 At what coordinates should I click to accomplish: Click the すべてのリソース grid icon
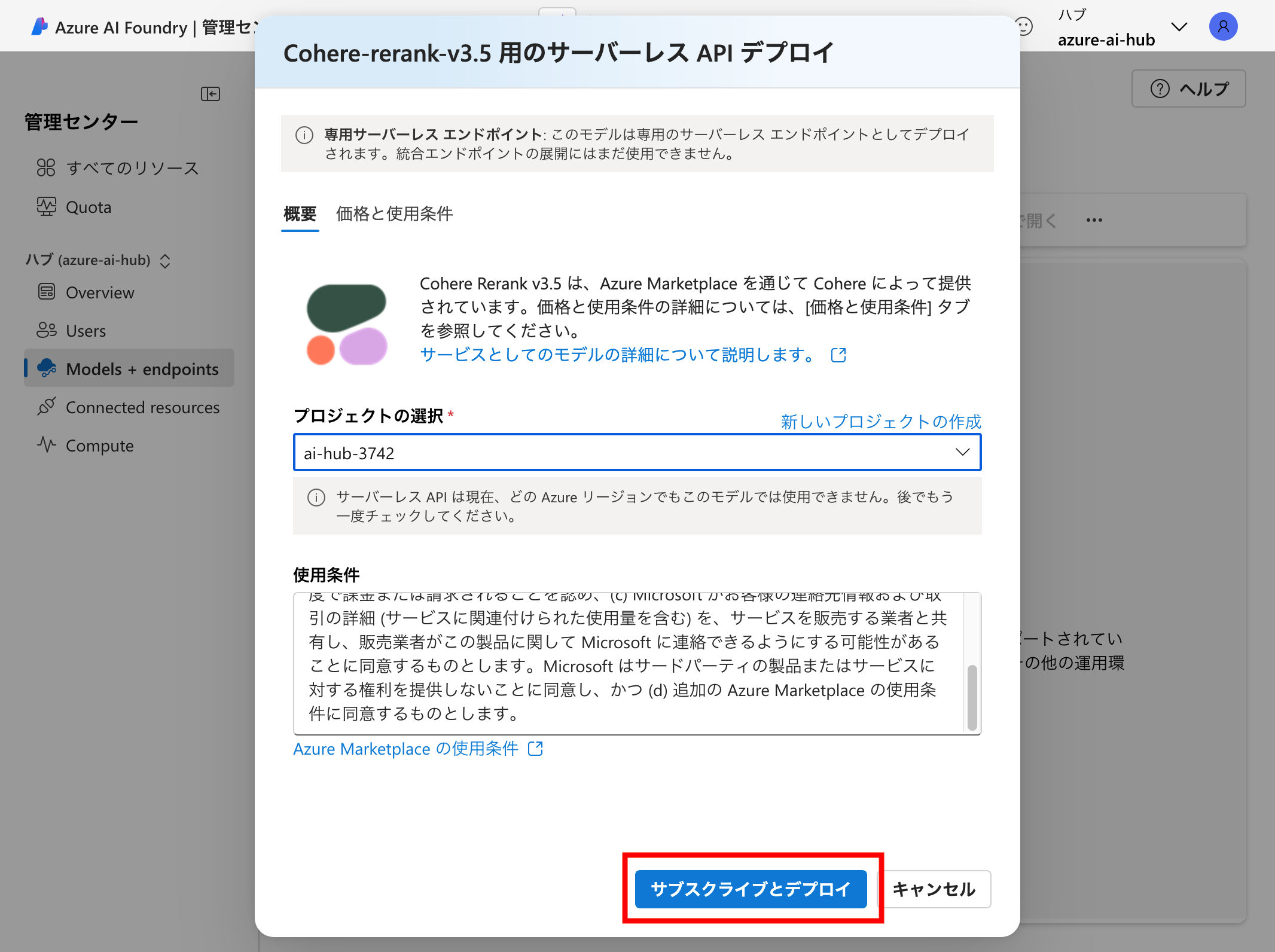coord(46,168)
